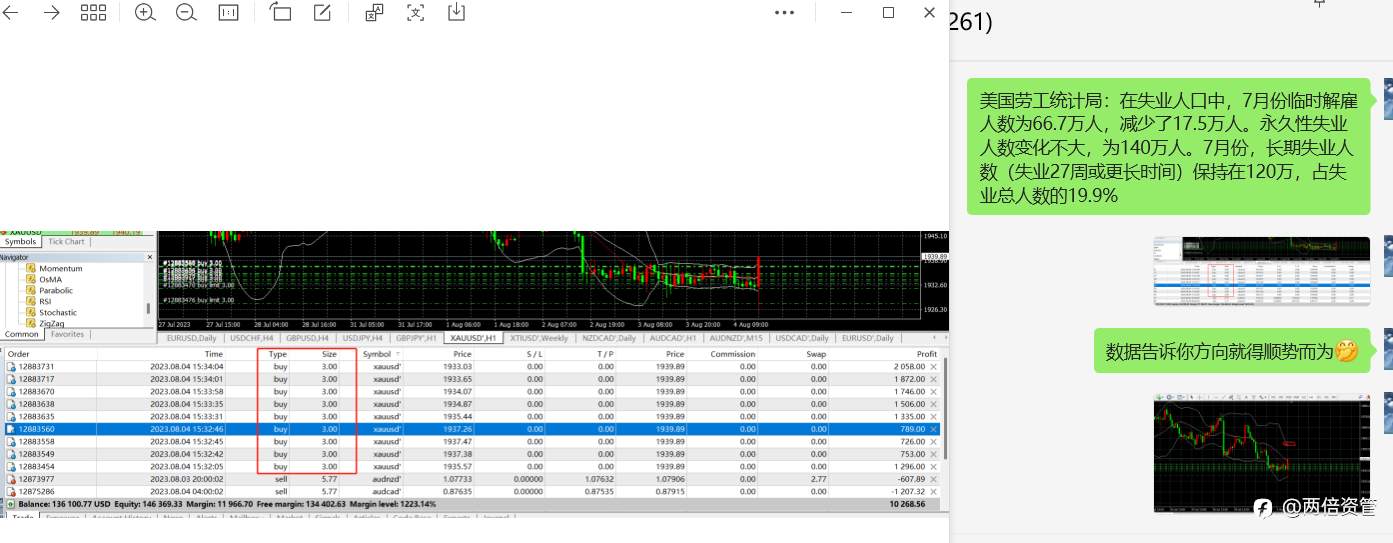The height and width of the screenshot is (543, 1393).
Task: Select the Momentum indicator in Navigator
Action: click(x=60, y=268)
